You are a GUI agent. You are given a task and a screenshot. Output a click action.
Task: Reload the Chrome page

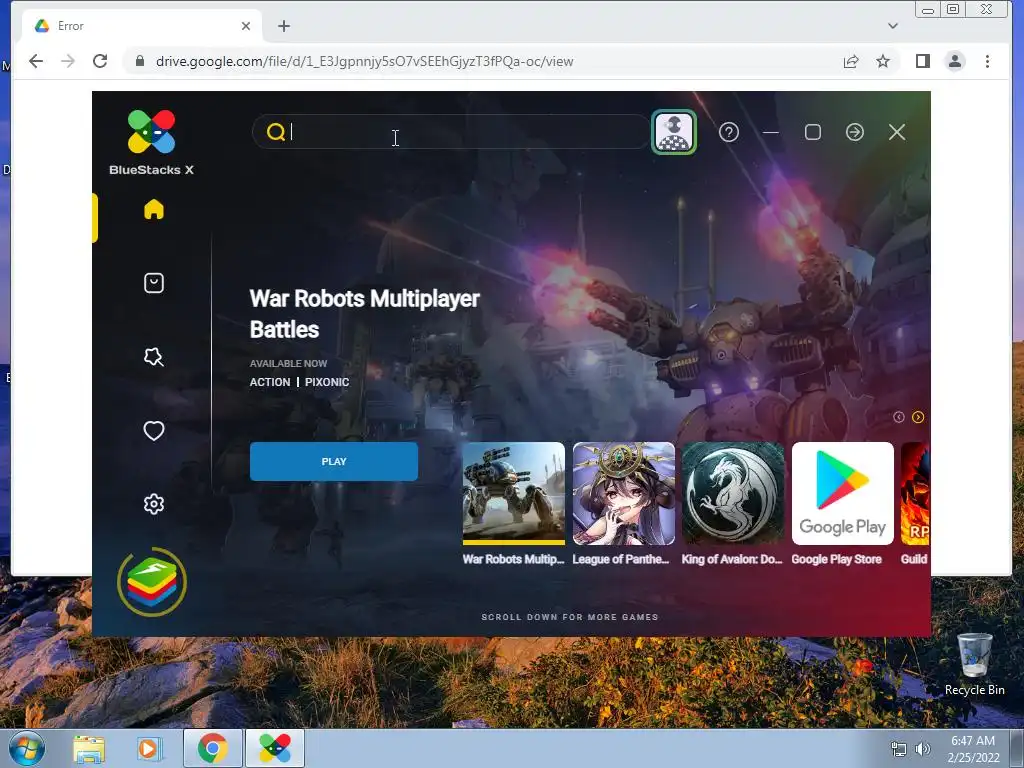100,61
